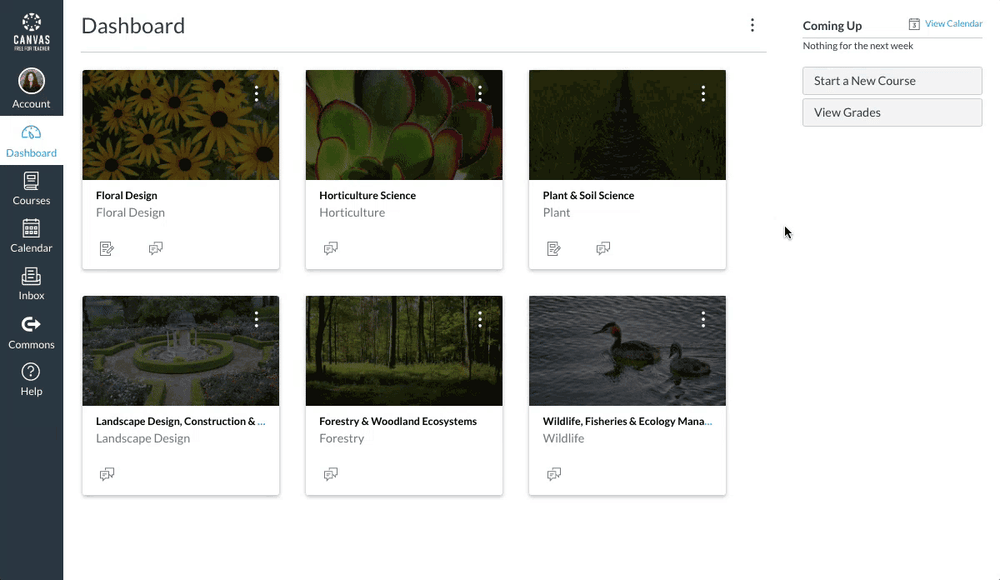This screenshot has width=1000, height=580.
Task: Open the dashboard options menu beside the title
Action: [752, 25]
